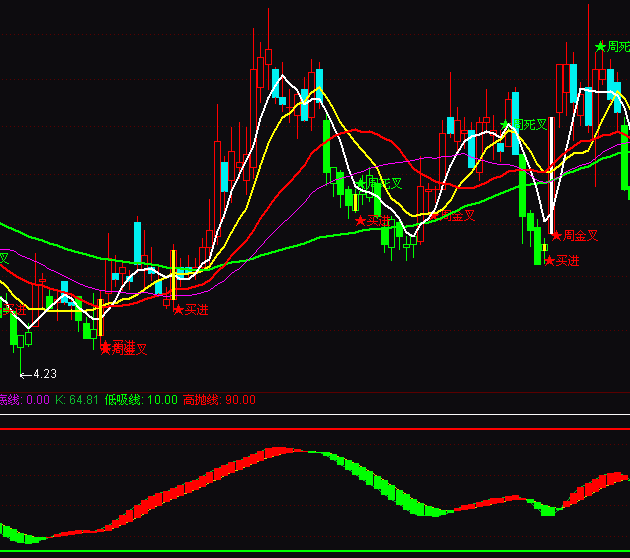The height and width of the screenshot is (558, 630).
Task: Click the overlapping 买进 周金叉 star at lower left
Action: click(x=105, y=348)
